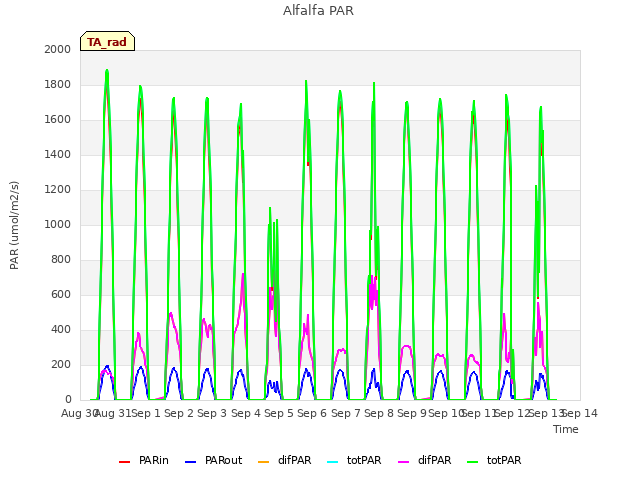Select totPAR label beside the cyan swatch
640x480 pixels.
(364, 460)
